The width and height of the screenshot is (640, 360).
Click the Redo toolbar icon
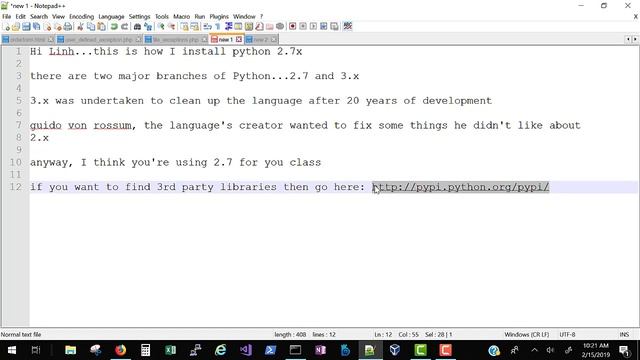coord(124,27)
